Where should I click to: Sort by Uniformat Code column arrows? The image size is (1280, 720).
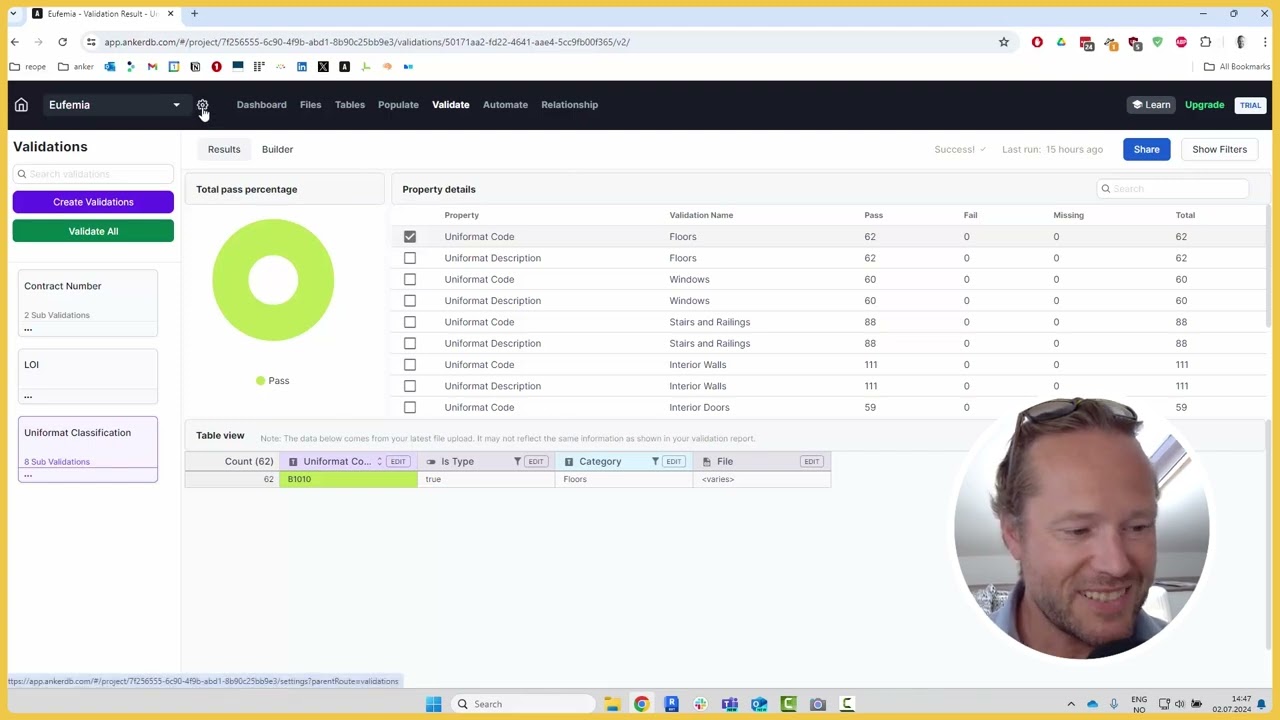379,462
